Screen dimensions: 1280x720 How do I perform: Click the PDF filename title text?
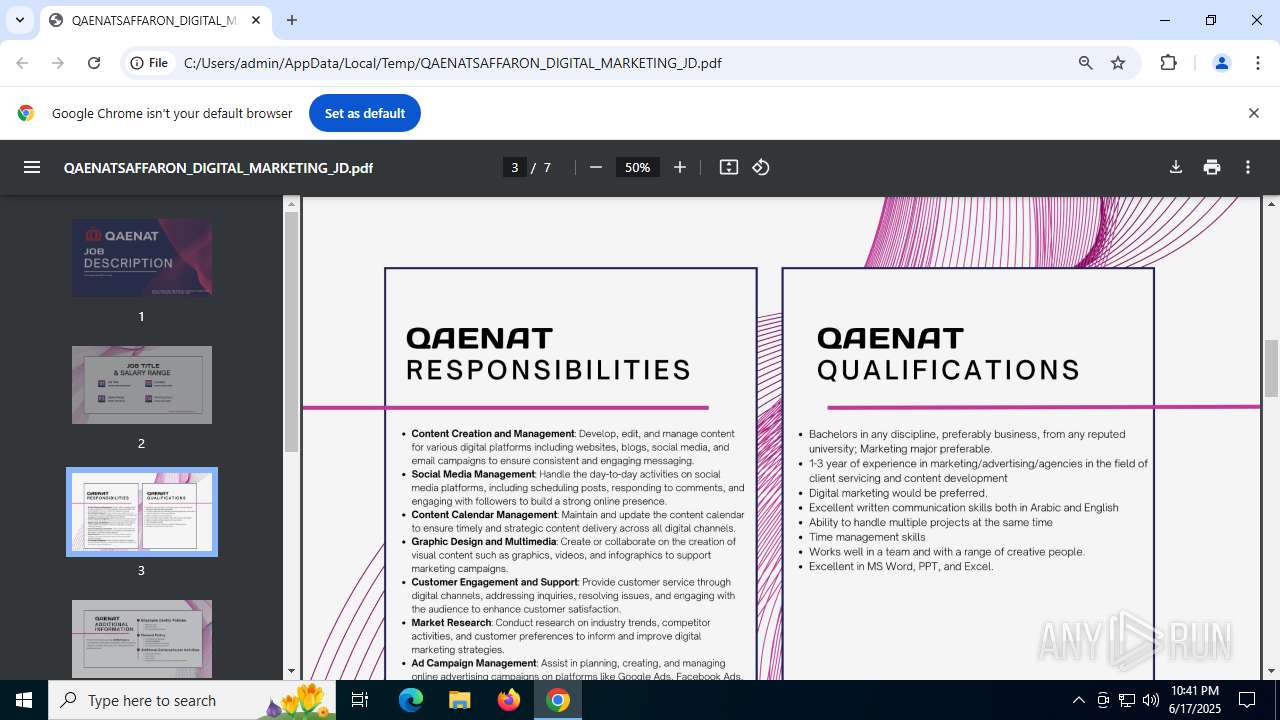(218, 168)
